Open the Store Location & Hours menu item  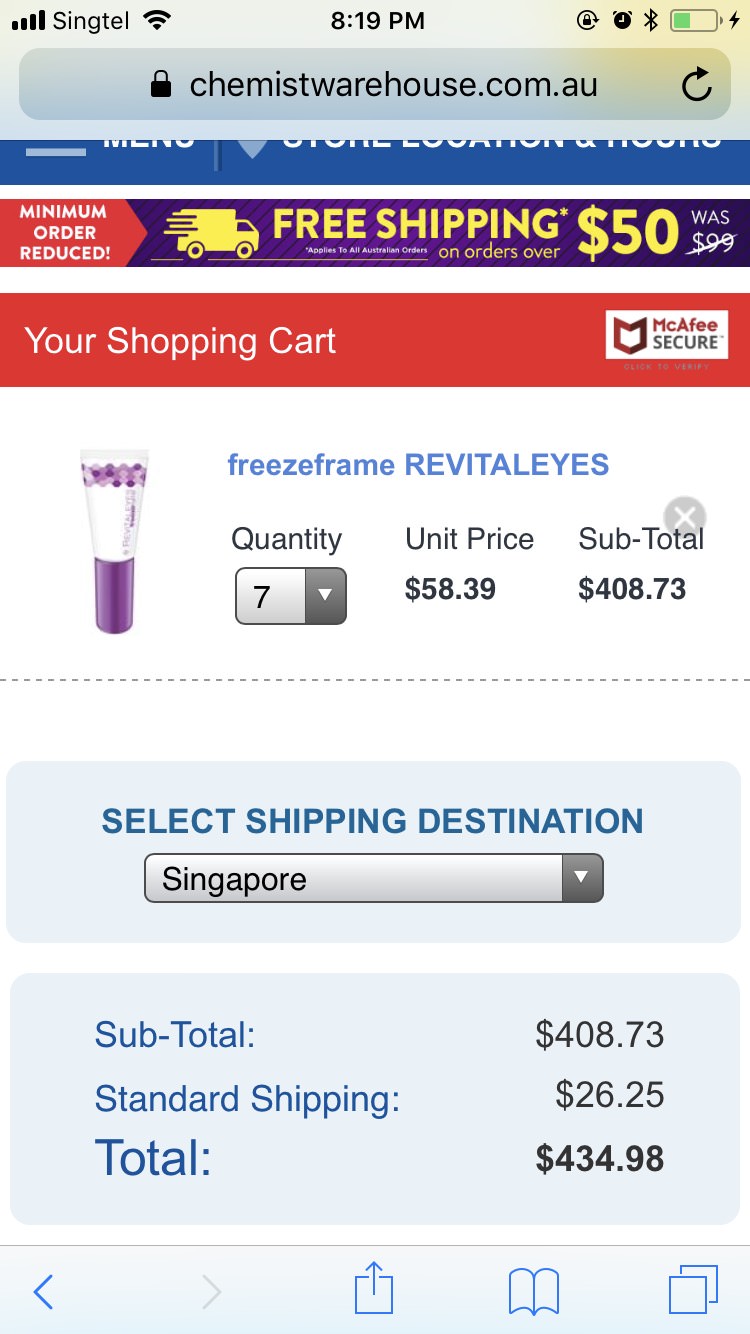click(500, 143)
